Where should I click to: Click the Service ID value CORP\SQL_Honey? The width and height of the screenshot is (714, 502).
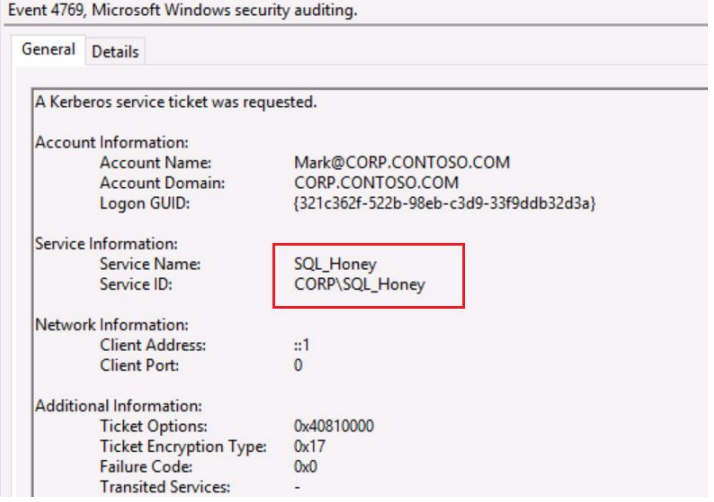click(360, 284)
